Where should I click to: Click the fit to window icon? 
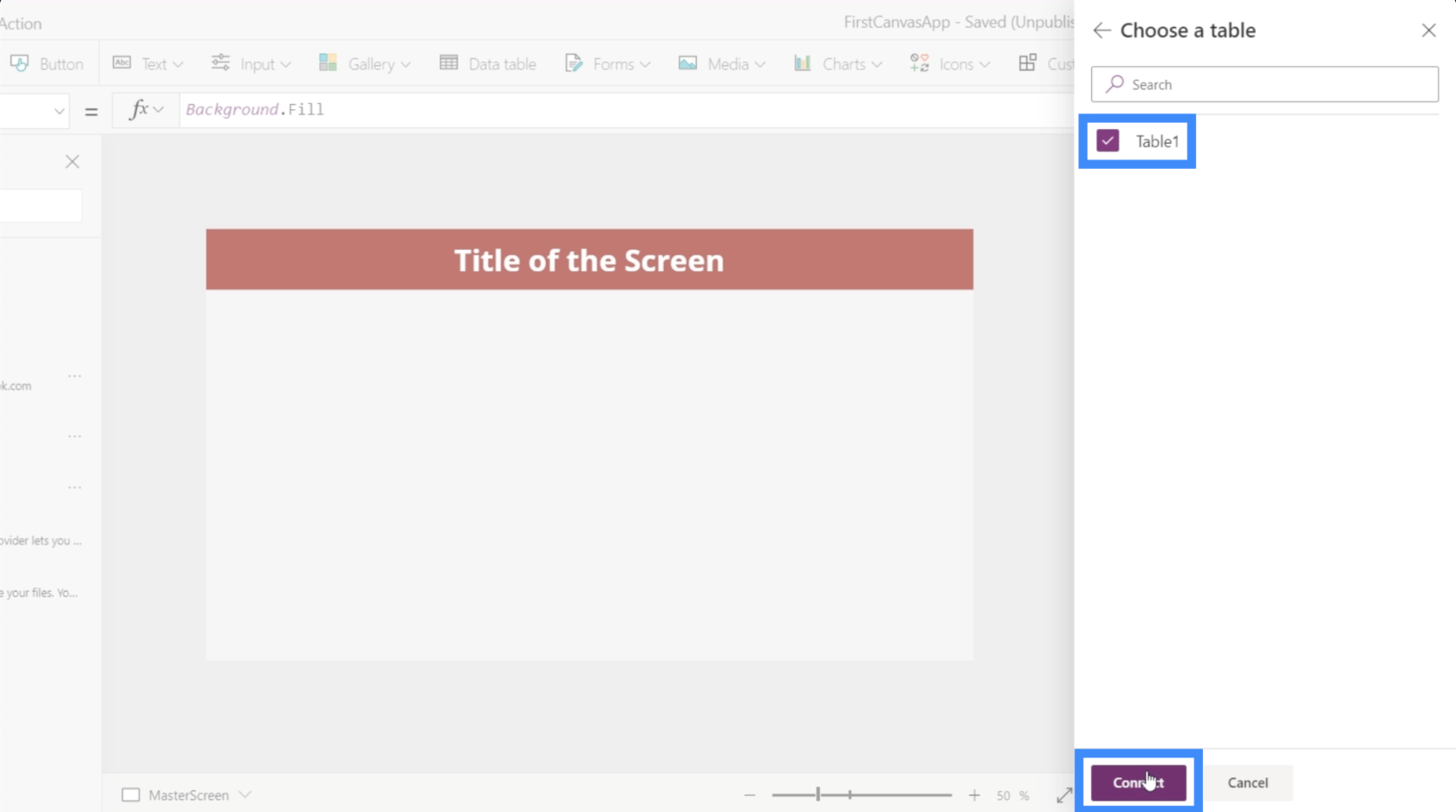click(x=1064, y=795)
